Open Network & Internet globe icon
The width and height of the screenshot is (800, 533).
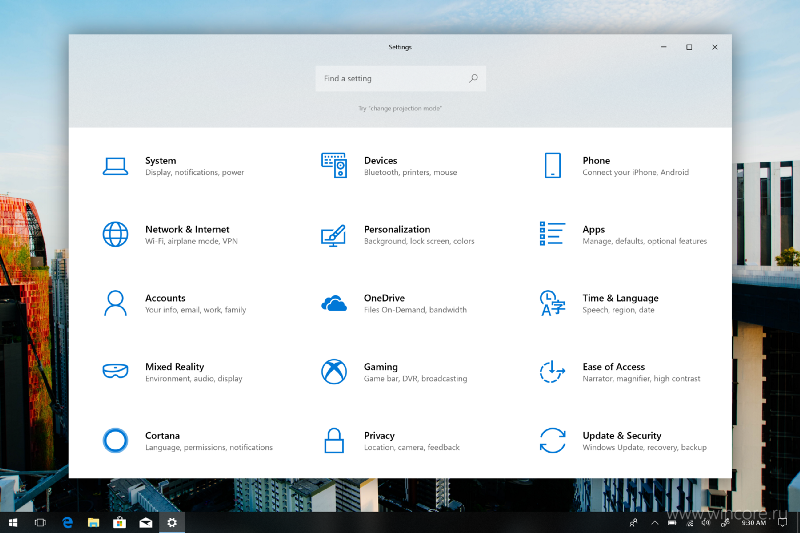115,235
